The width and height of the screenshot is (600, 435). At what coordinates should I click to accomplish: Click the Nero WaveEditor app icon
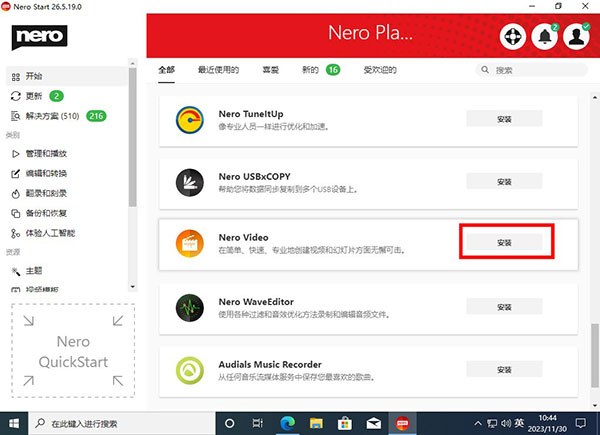point(190,308)
